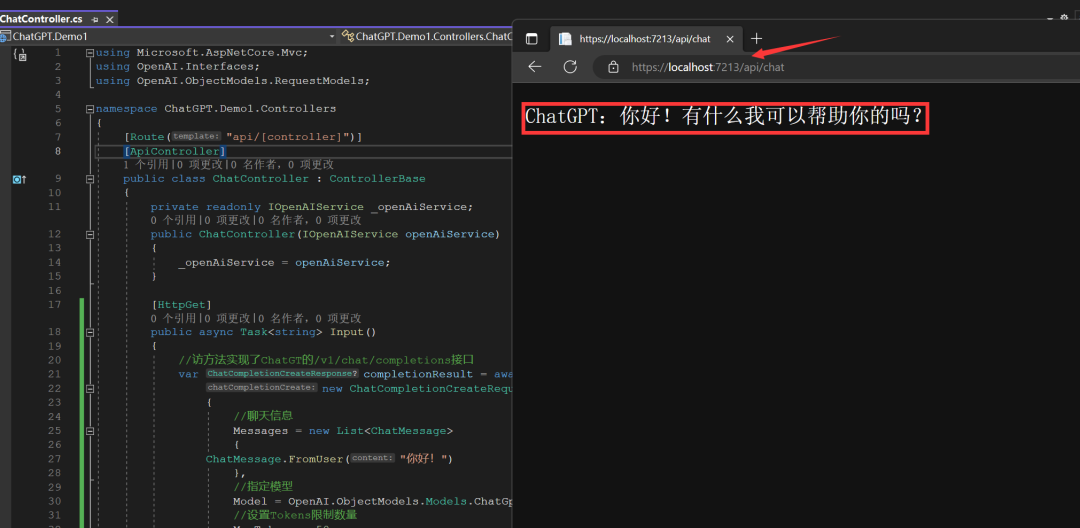Go back in the browser
The width and height of the screenshot is (1080, 528).
pyautogui.click(x=534, y=67)
